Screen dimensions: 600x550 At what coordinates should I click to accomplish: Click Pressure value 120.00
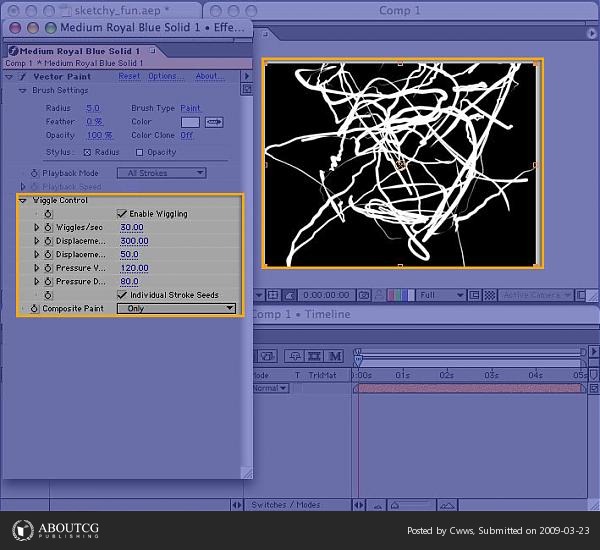tap(134, 268)
